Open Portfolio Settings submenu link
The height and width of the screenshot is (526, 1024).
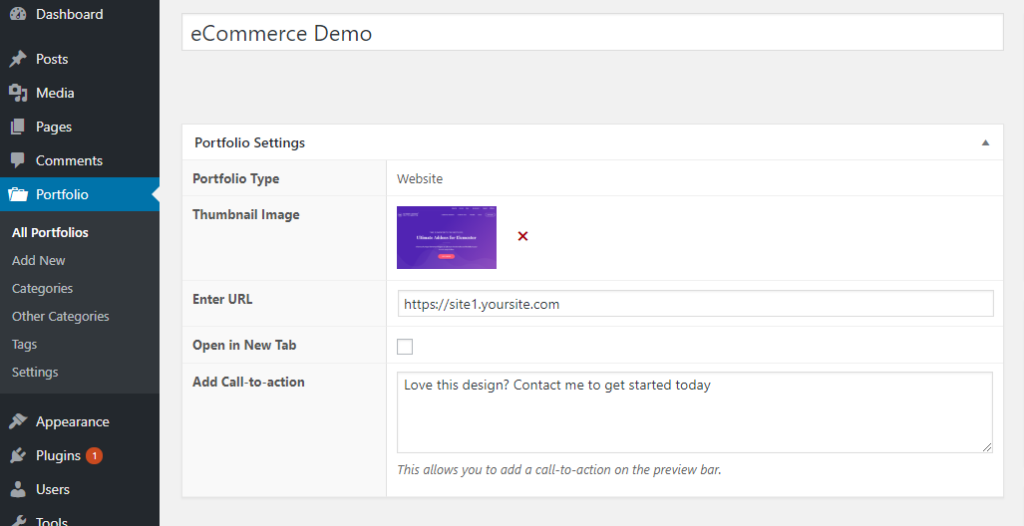tap(35, 372)
